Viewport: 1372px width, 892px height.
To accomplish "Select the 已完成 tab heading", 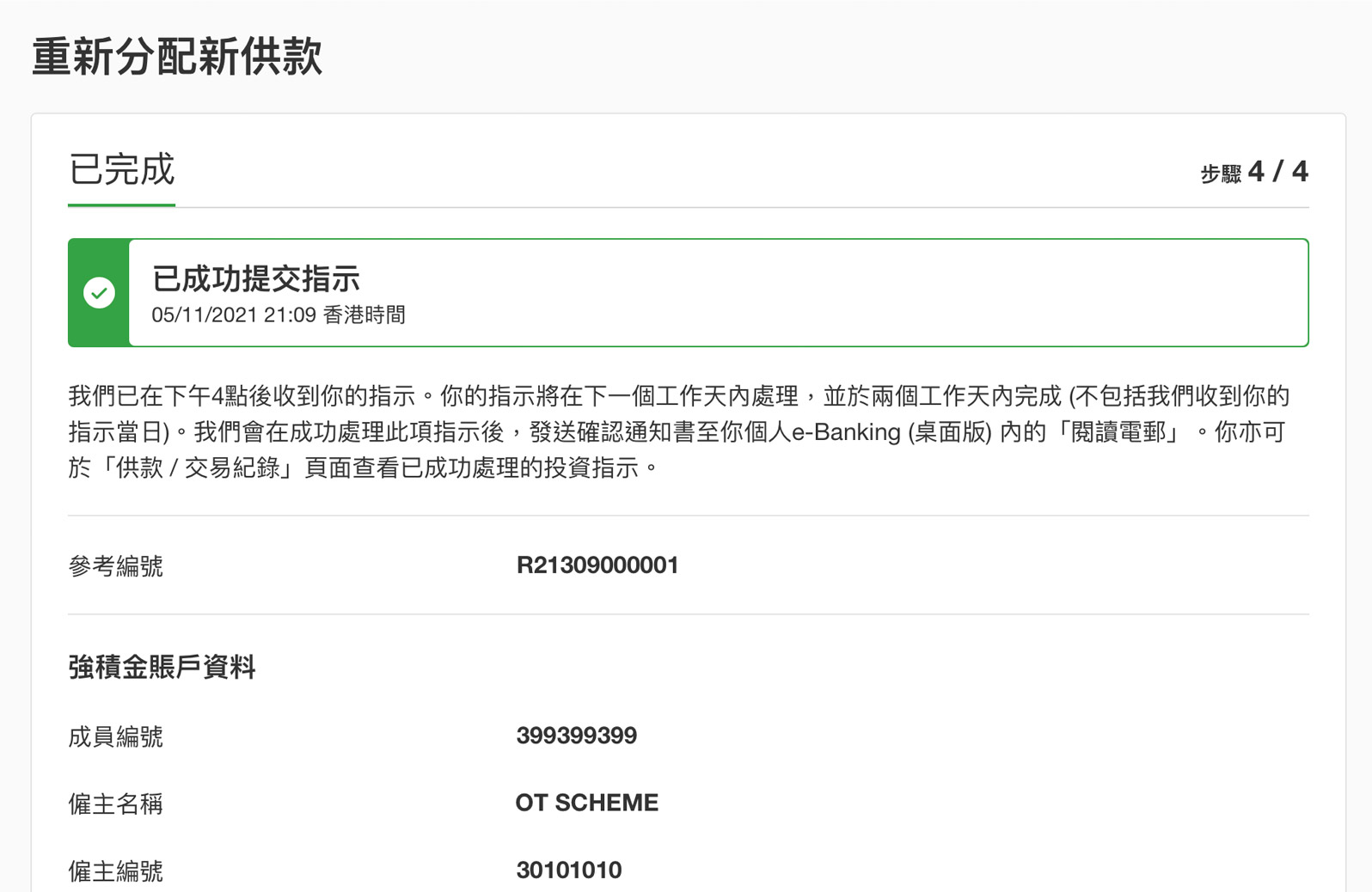I will [121, 169].
